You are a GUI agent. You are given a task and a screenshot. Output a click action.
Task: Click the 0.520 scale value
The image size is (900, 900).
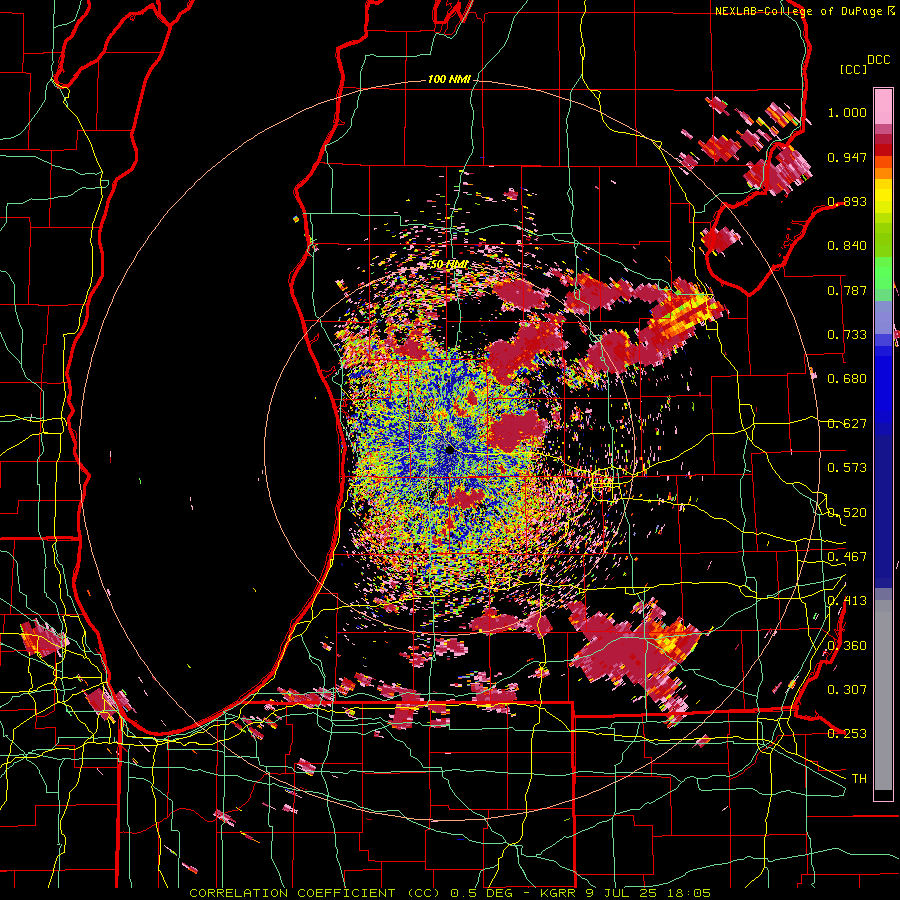847,513
